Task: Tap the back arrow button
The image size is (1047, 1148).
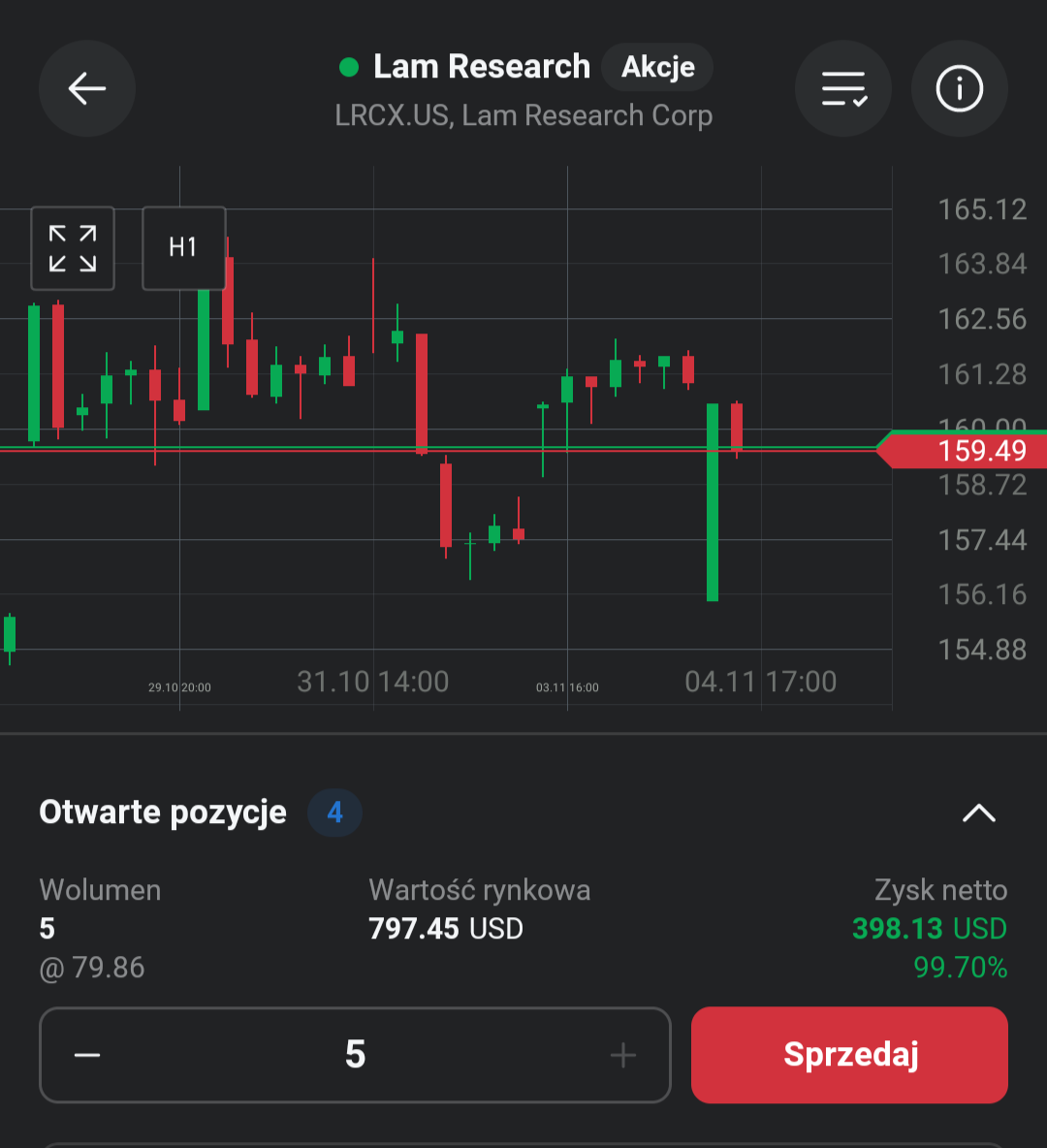Action: click(x=87, y=89)
